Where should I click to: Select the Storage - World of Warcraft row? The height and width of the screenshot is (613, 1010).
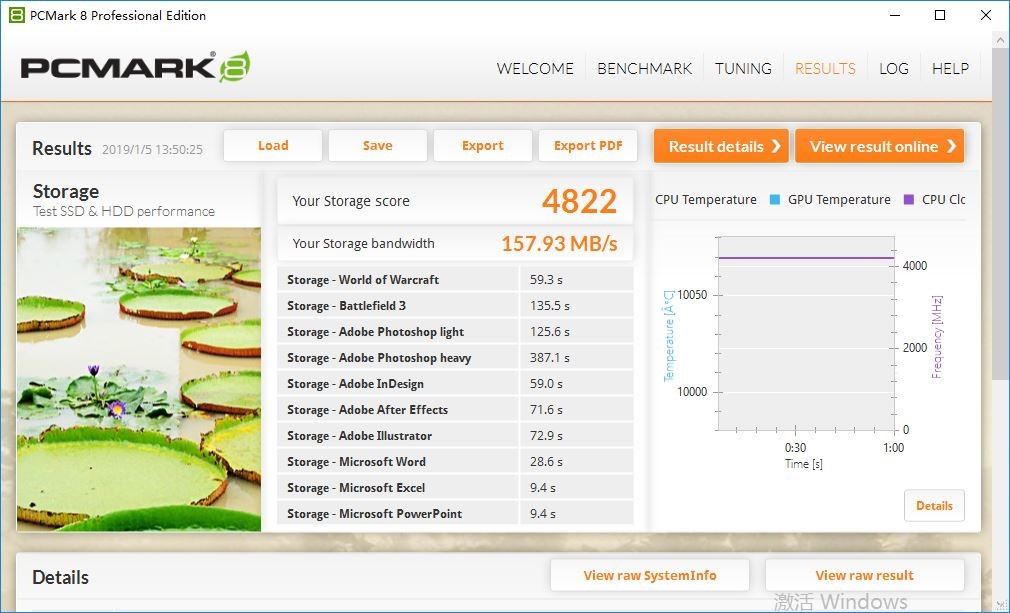pyautogui.click(x=455, y=279)
